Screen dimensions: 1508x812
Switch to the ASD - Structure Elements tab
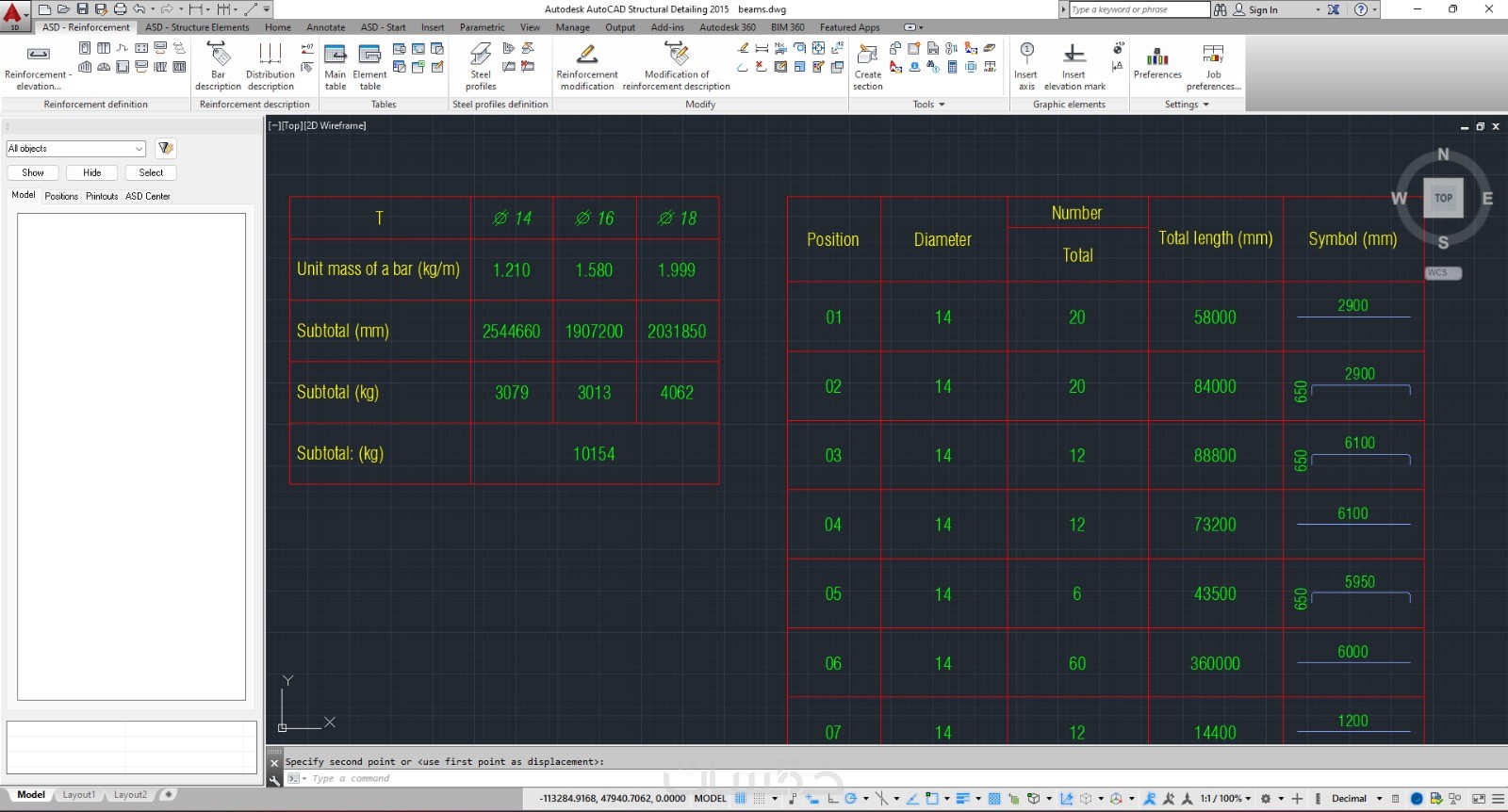point(197,27)
